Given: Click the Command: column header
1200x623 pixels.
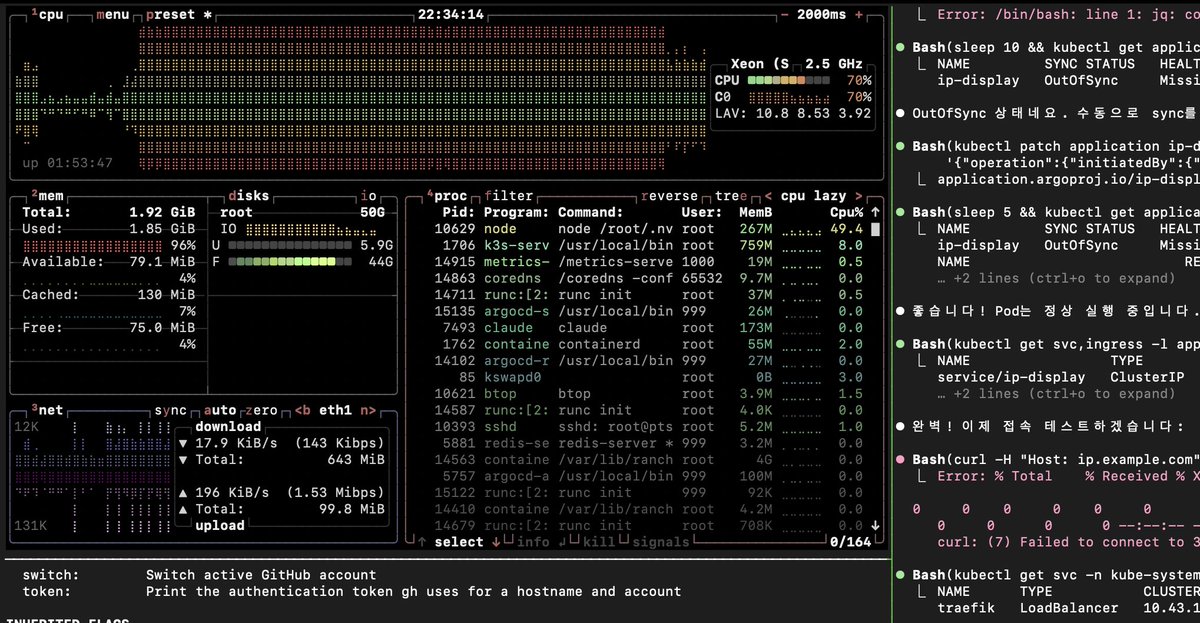Looking at the screenshot, I should pos(591,212).
